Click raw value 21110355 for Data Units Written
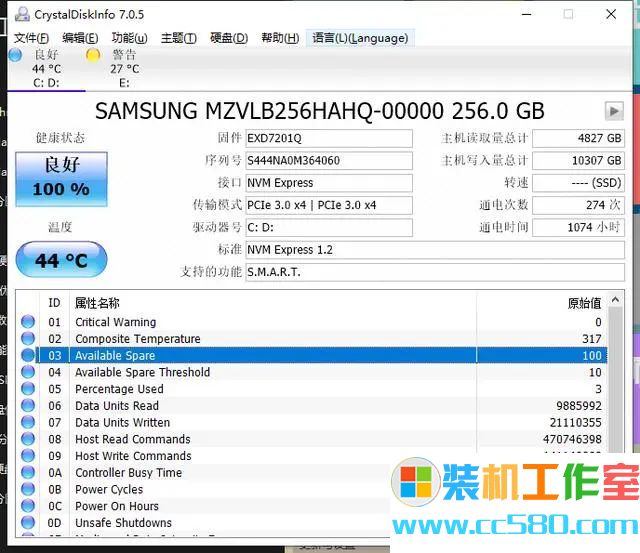 pyautogui.click(x=576, y=422)
